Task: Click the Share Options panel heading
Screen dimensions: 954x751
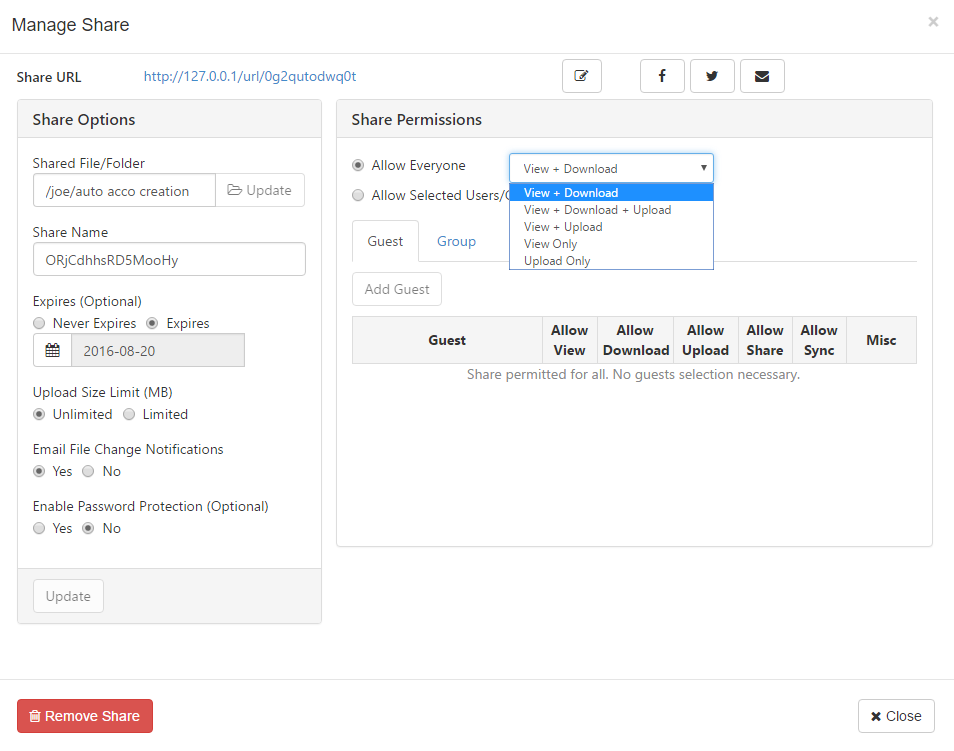Action: click(84, 120)
